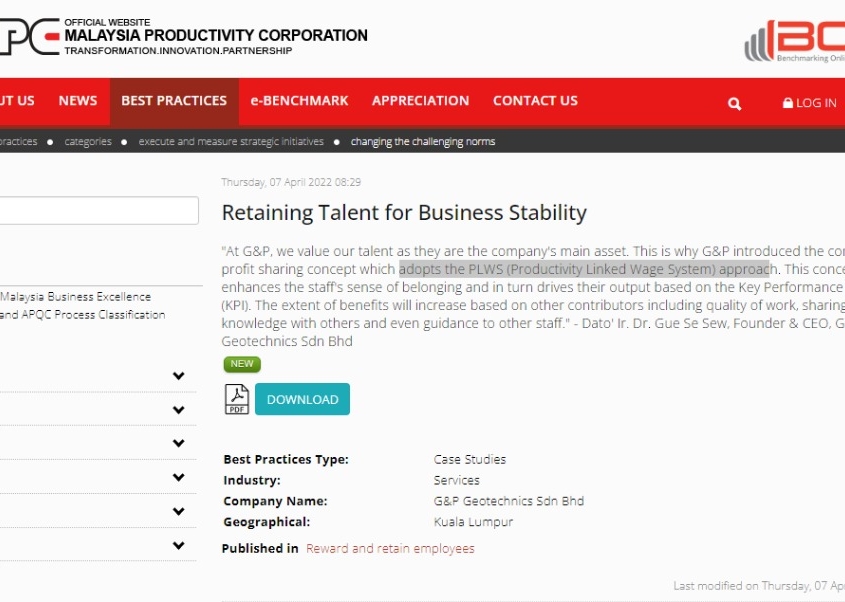
Task: Open the NEWS menu item
Action: [78, 101]
